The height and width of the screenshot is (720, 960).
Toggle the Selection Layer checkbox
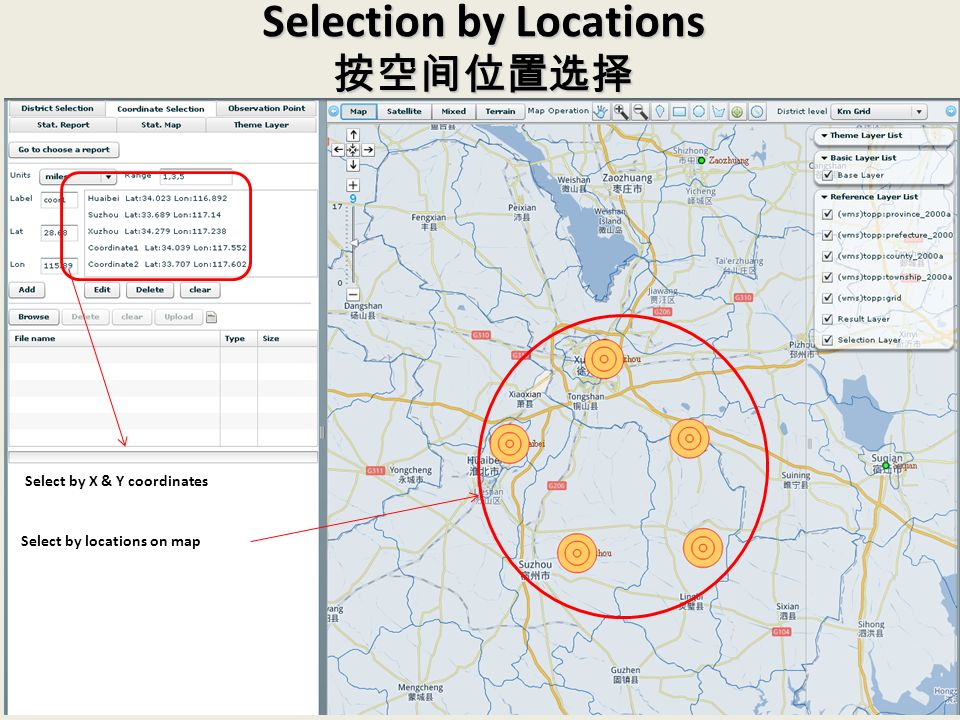(x=828, y=340)
